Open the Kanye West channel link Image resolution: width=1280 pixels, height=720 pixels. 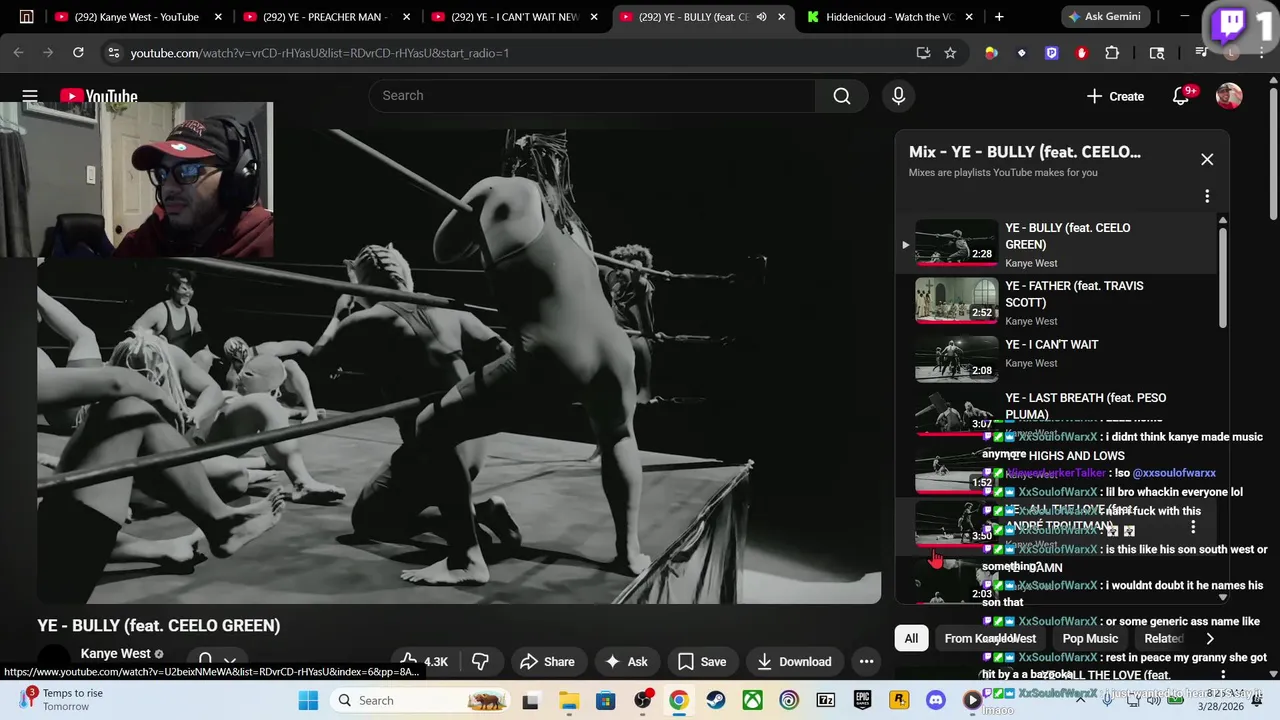coord(115,654)
